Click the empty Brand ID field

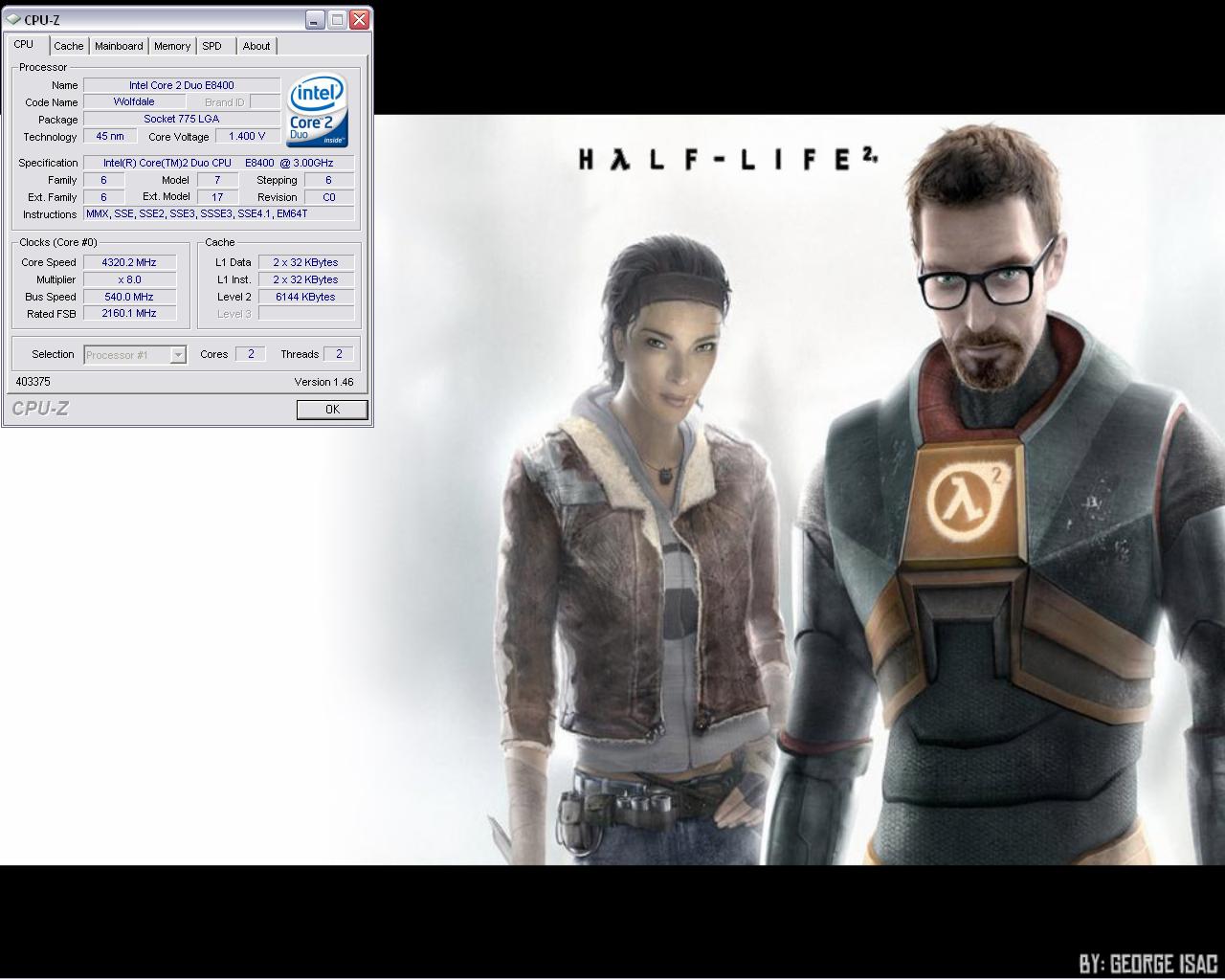click(264, 101)
